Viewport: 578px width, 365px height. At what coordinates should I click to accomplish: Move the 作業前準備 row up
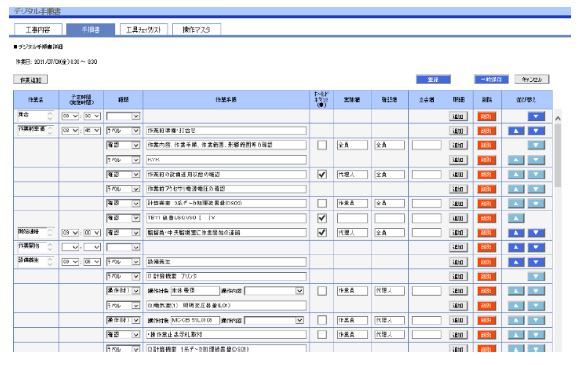516,131
